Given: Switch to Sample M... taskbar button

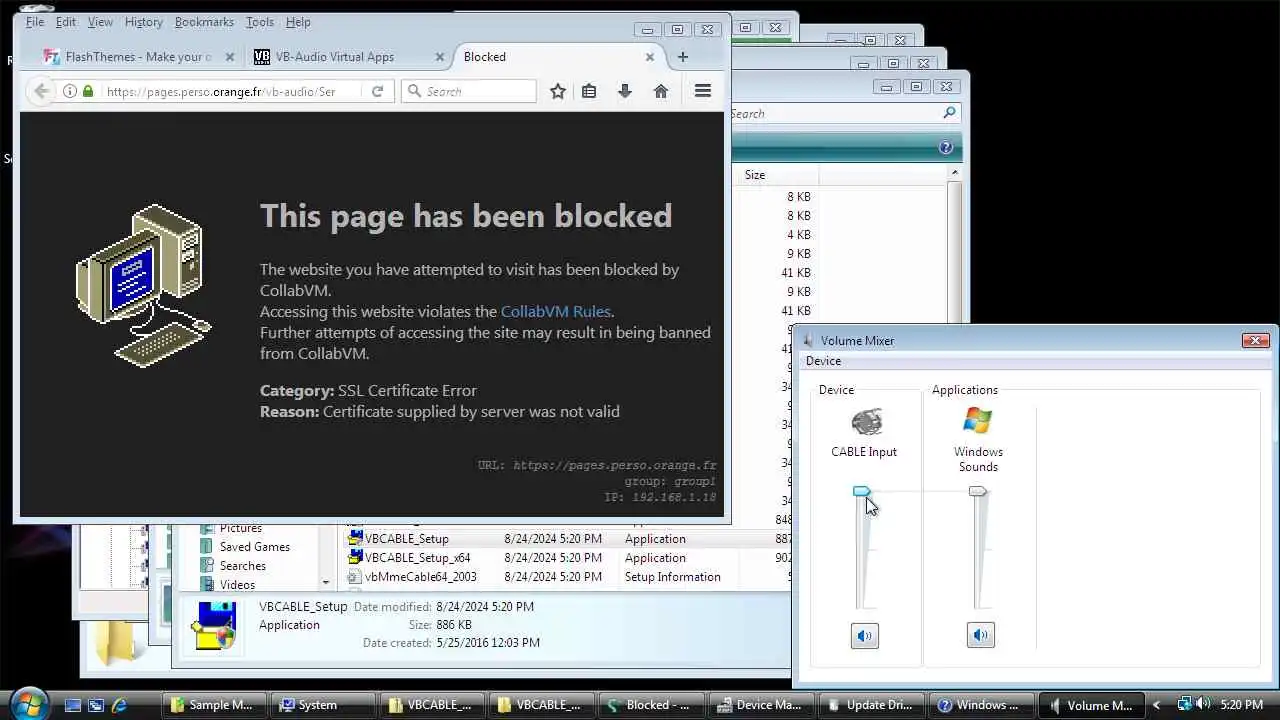Looking at the screenshot, I should point(216,705).
